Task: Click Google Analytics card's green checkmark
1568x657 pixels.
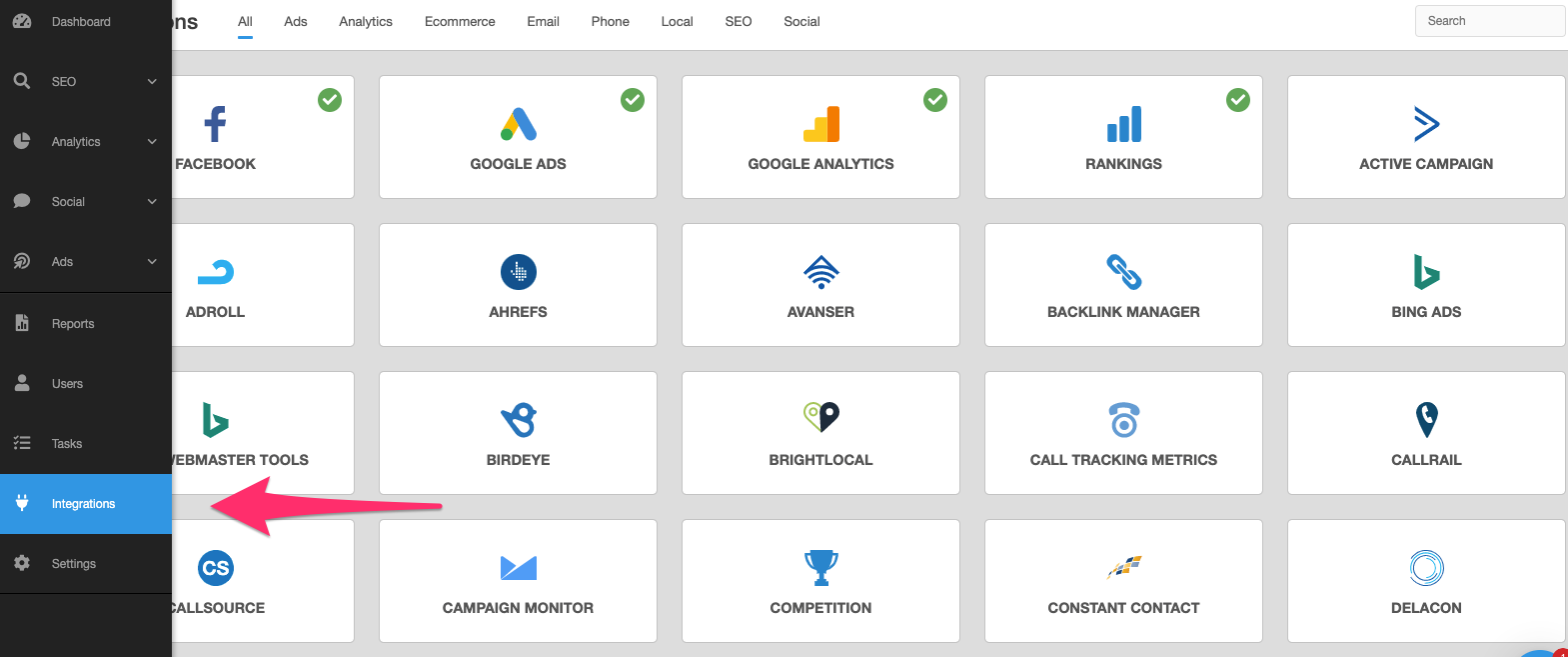Action: coord(935,100)
